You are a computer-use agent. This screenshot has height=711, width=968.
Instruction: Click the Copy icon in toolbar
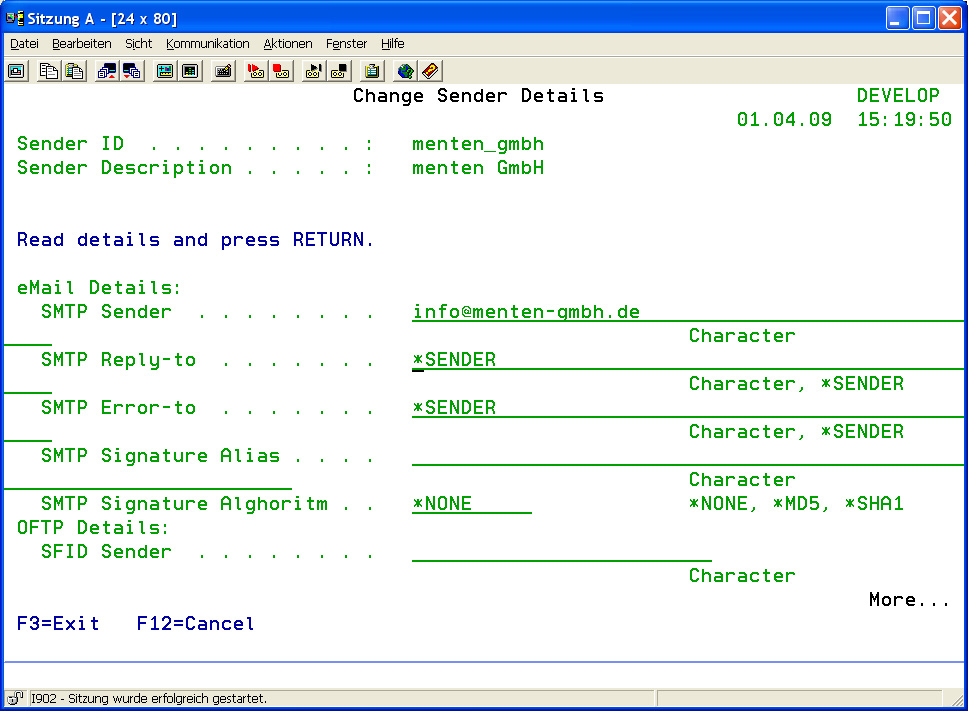(48, 71)
